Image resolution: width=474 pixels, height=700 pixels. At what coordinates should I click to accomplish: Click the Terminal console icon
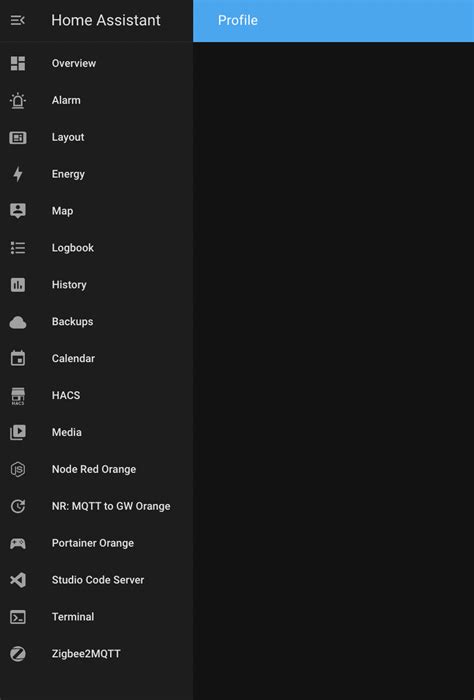(x=18, y=617)
